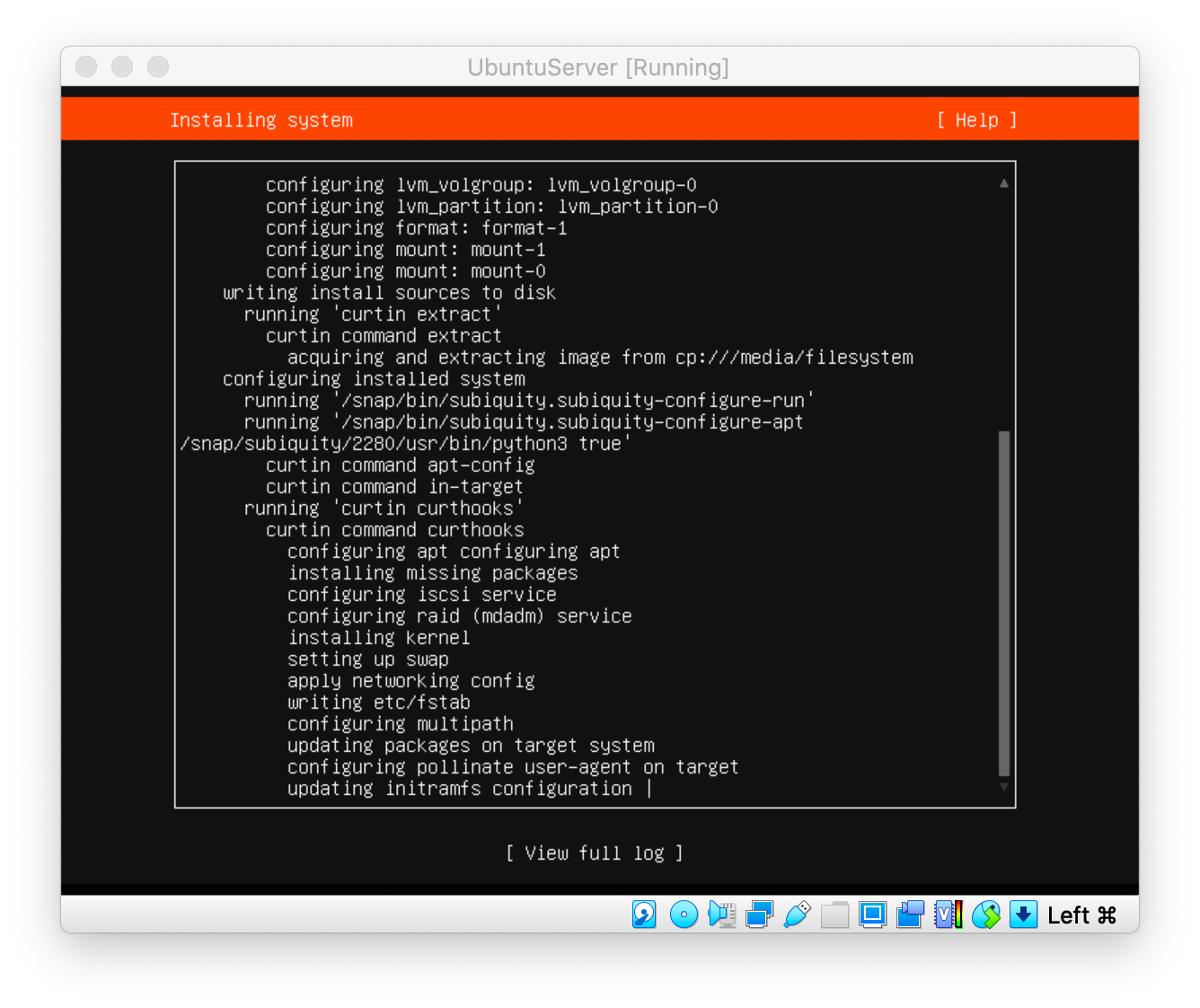Click the 'configuring raid (mdadm) service' line
This screenshot has height=1008, width=1200.
(460, 616)
